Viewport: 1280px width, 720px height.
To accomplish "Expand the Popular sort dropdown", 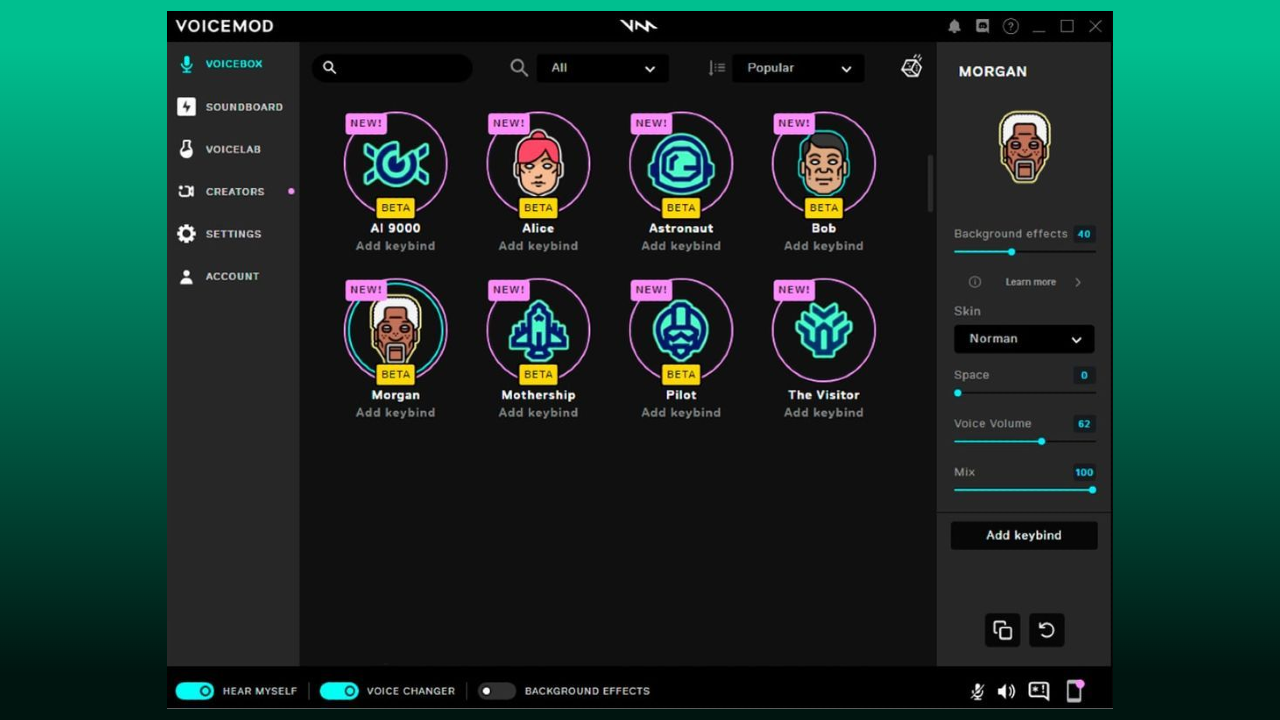I will click(798, 68).
